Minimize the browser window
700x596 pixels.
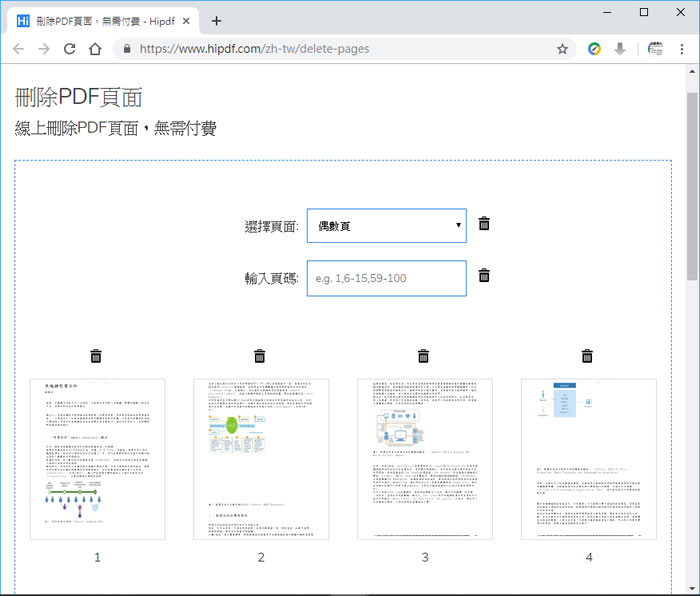click(x=607, y=13)
